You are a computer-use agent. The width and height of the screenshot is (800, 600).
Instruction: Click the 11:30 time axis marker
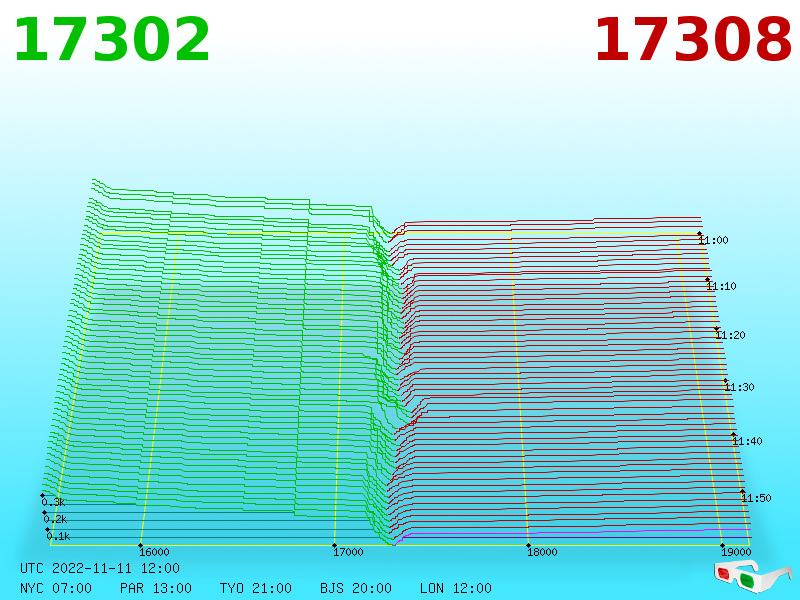click(739, 387)
